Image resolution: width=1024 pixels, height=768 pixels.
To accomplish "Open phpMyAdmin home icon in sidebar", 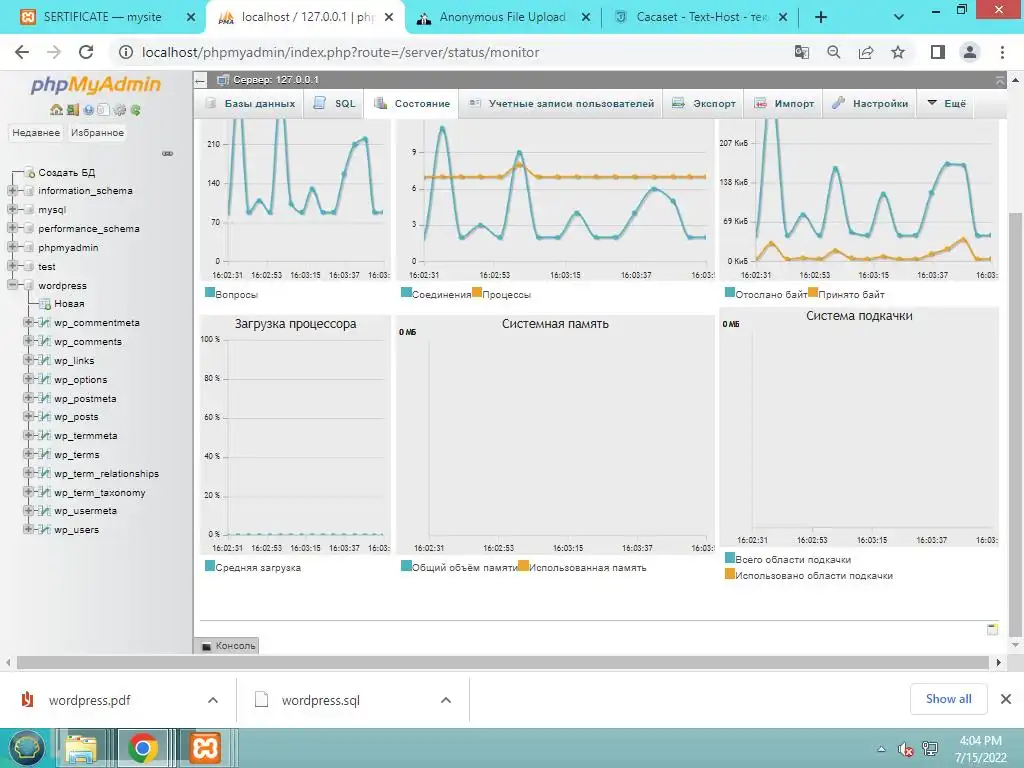I will 56,110.
